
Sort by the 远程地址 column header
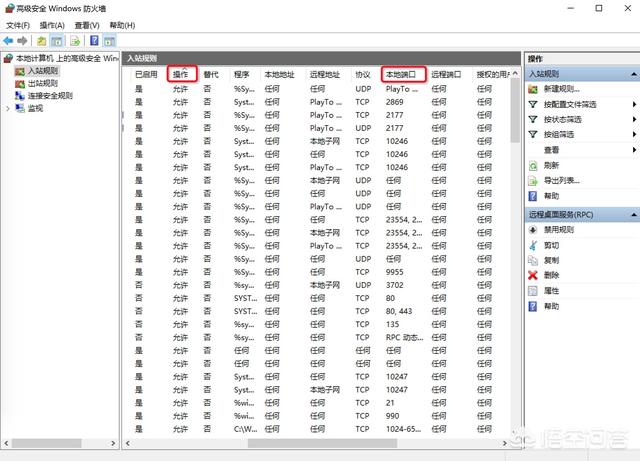(x=324, y=74)
